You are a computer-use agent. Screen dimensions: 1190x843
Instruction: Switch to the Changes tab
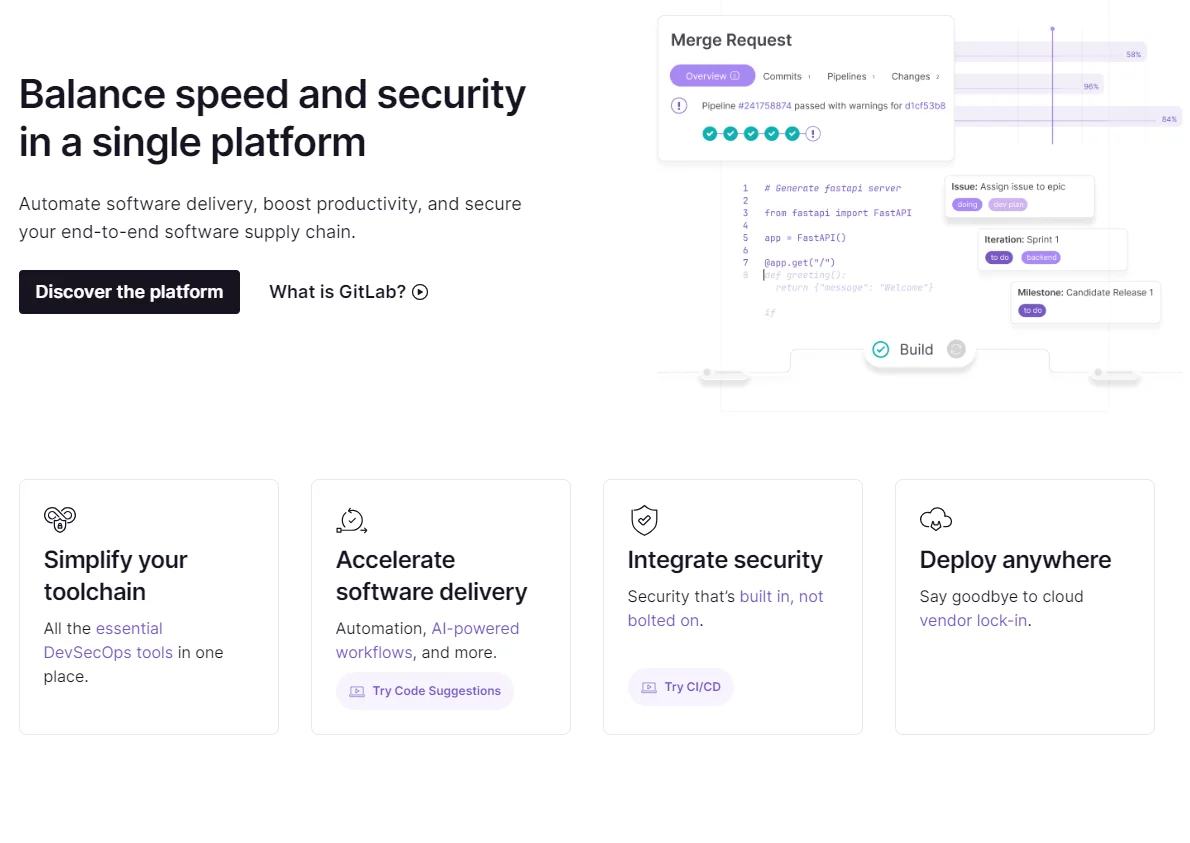pos(915,77)
